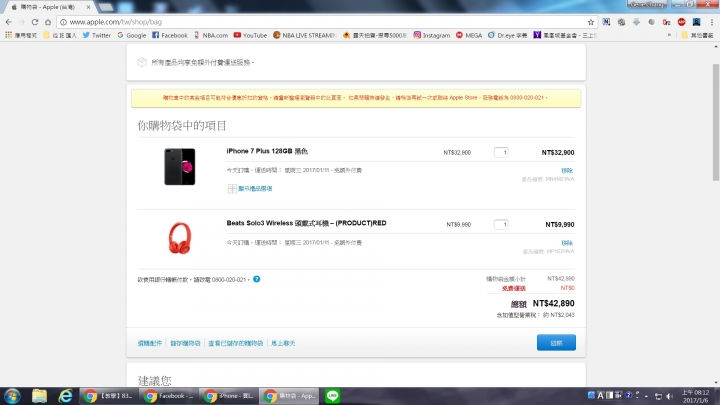Switch to the Facebook Chrome taskbar window

coord(169,396)
